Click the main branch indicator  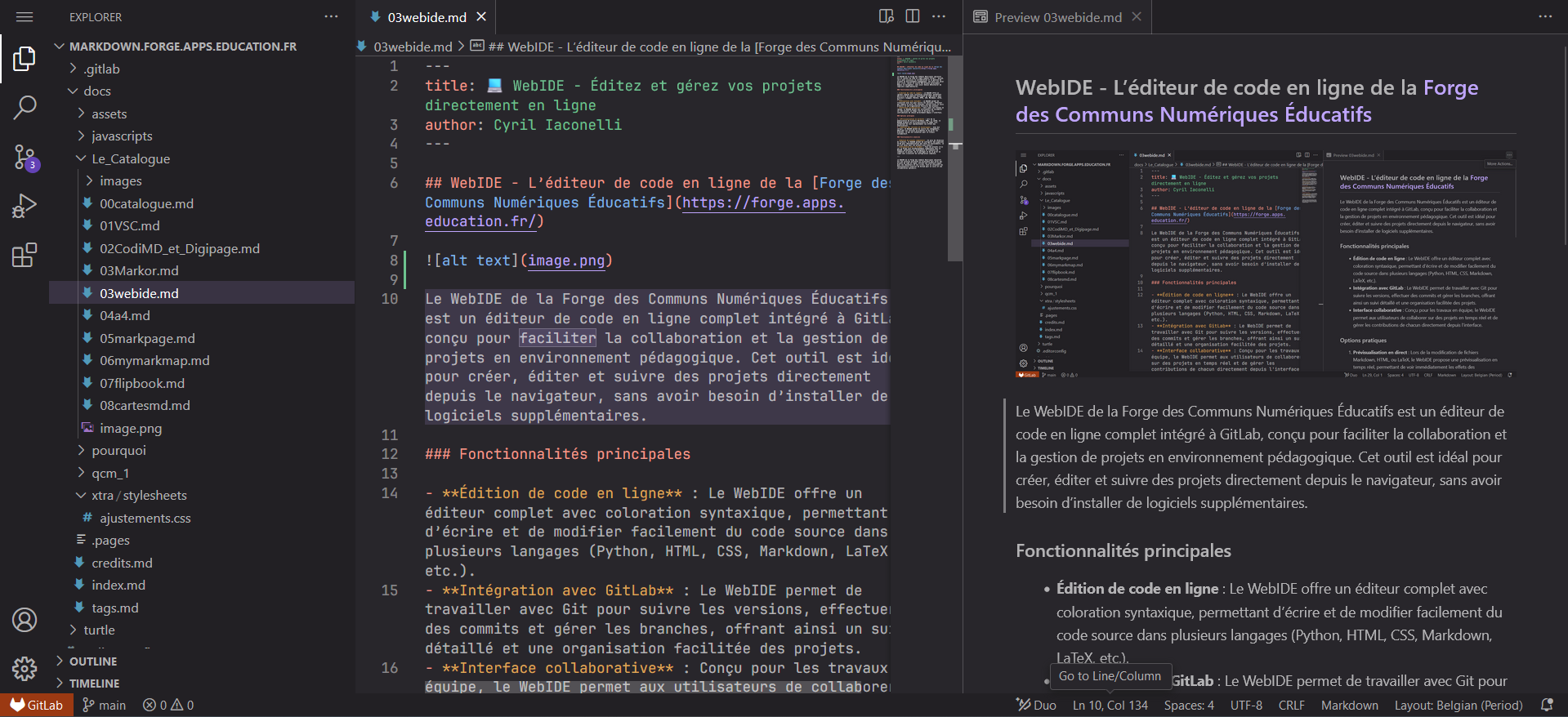104,705
